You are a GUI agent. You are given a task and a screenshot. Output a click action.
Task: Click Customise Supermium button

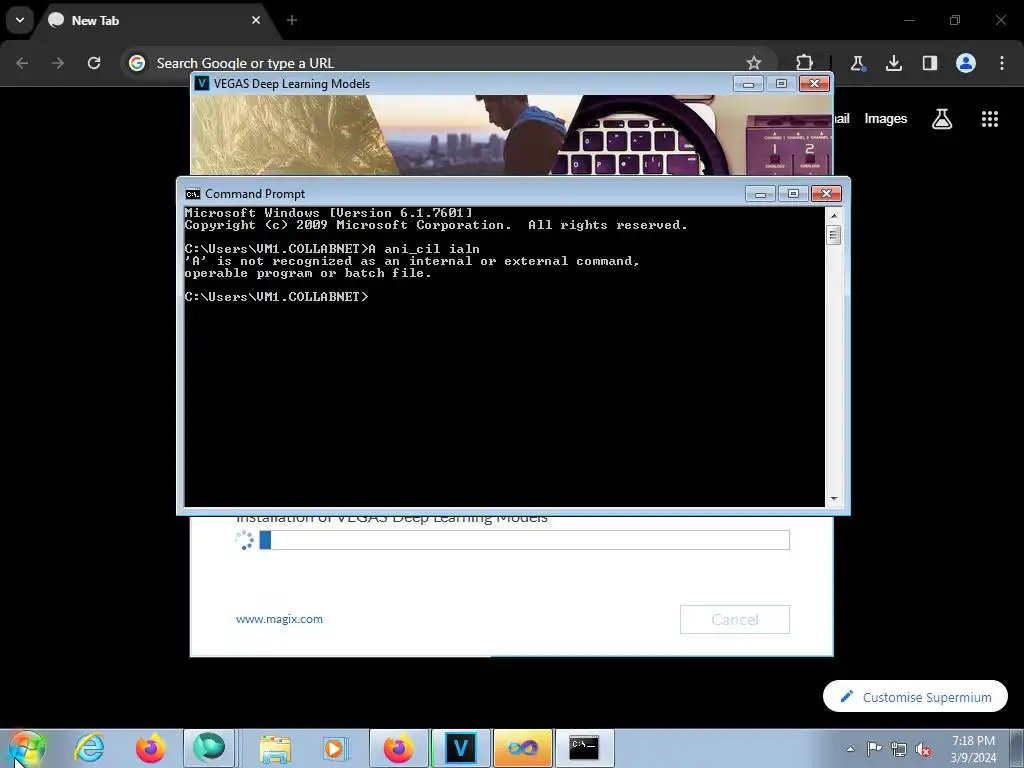(x=915, y=697)
